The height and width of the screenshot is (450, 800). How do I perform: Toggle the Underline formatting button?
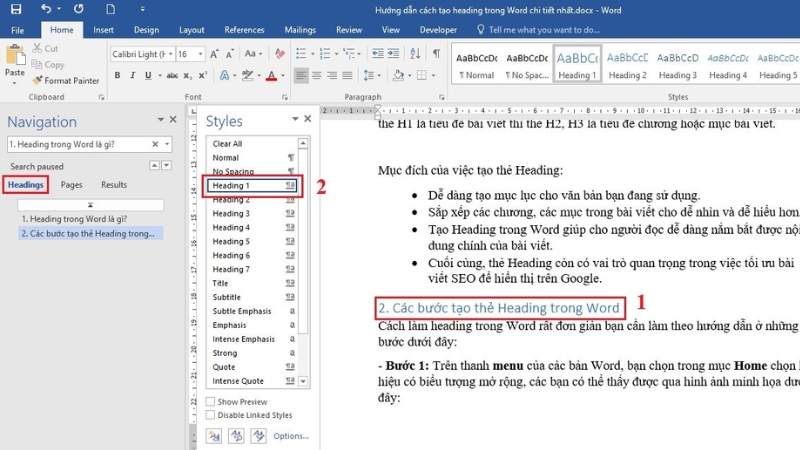pyautogui.click(x=148, y=76)
